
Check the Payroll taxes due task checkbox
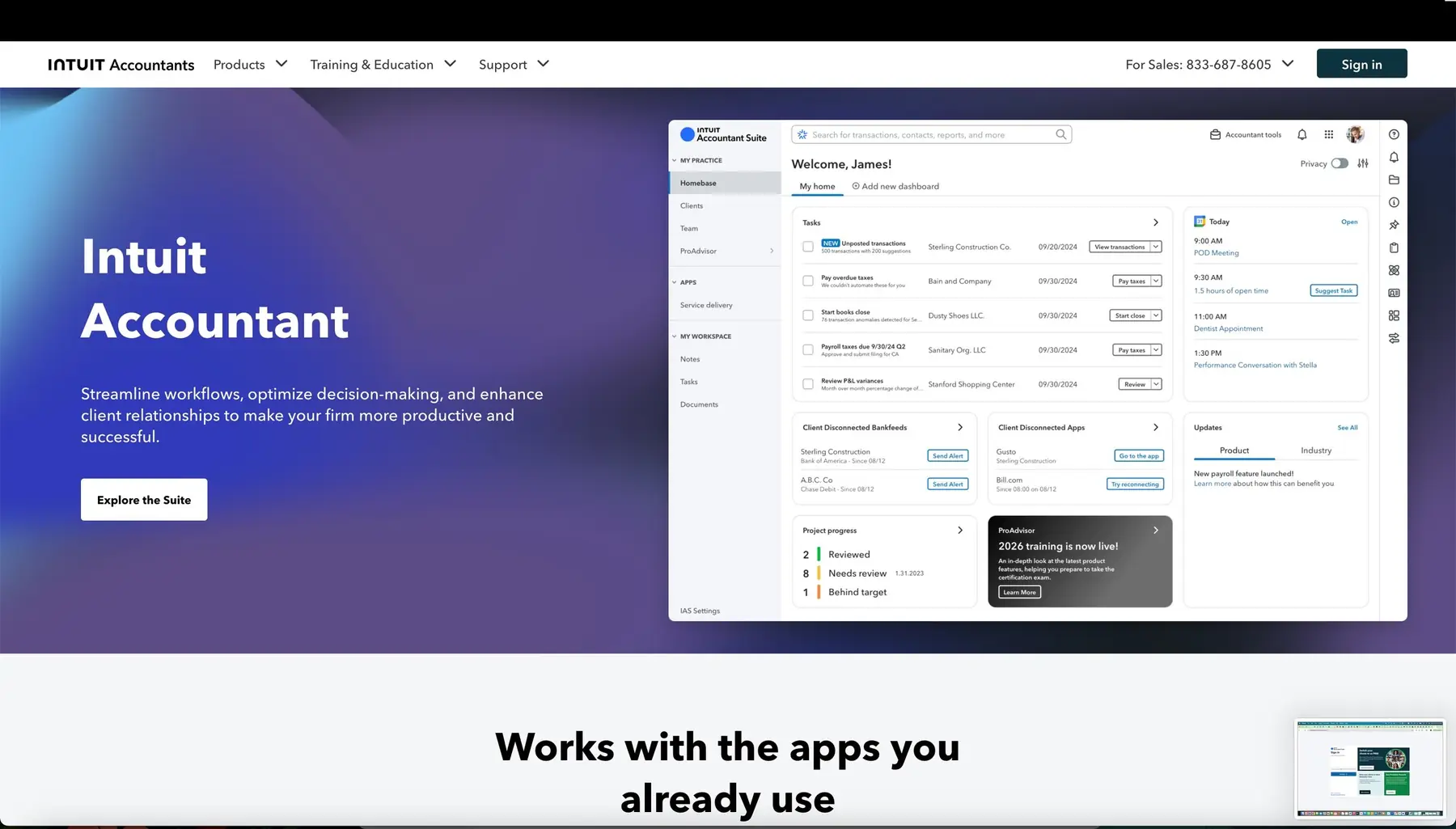pyautogui.click(x=808, y=349)
